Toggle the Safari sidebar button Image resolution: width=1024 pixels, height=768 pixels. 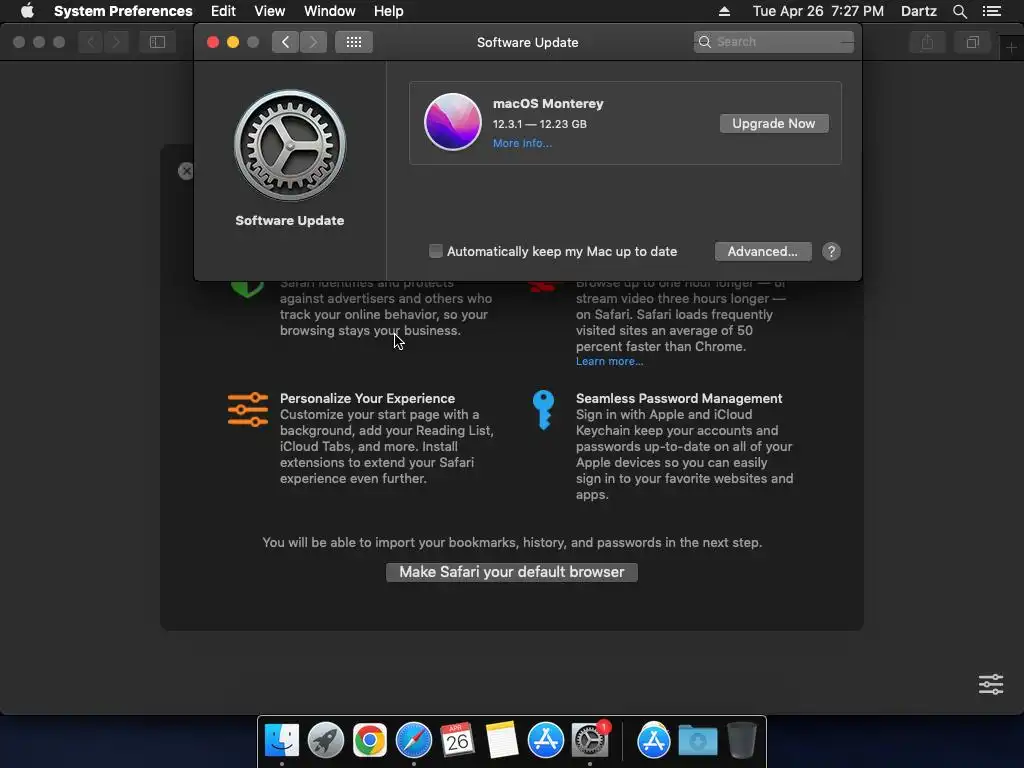click(157, 42)
